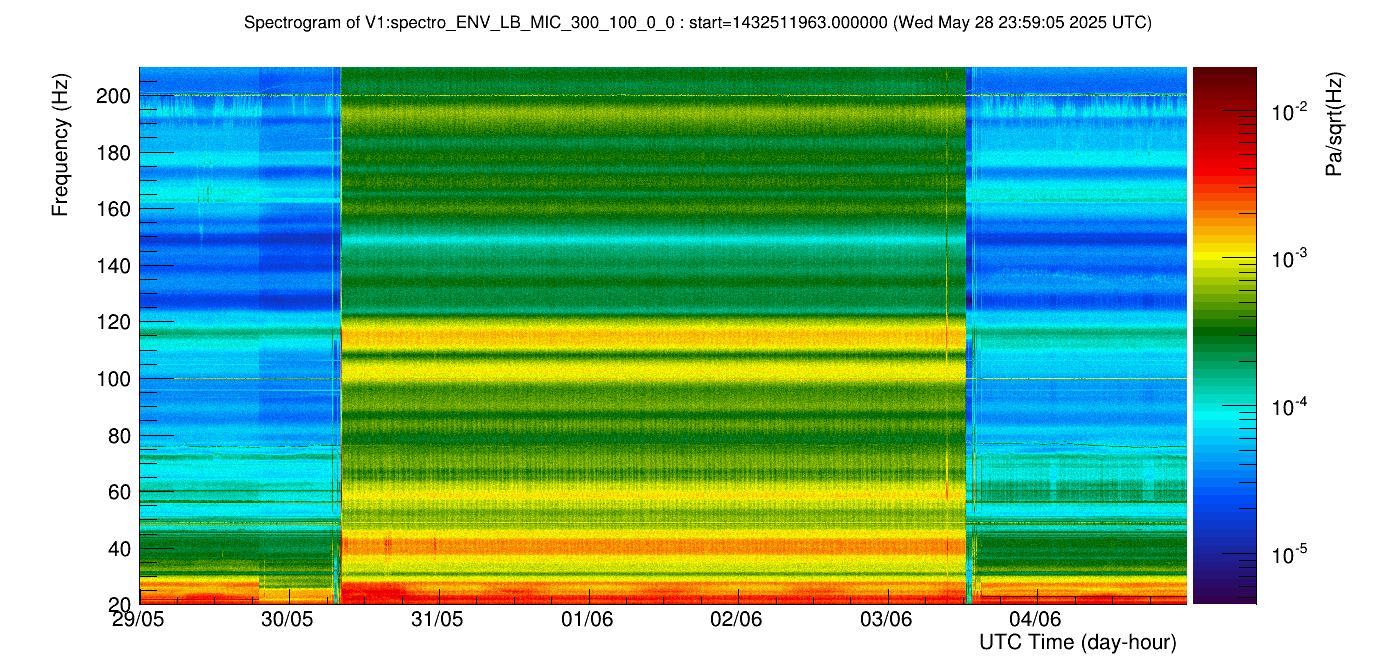The width and height of the screenshot is (1396, 672).
Task: Pick the yellow colorbar region near 10^-3
Action: coord(1223,256)
